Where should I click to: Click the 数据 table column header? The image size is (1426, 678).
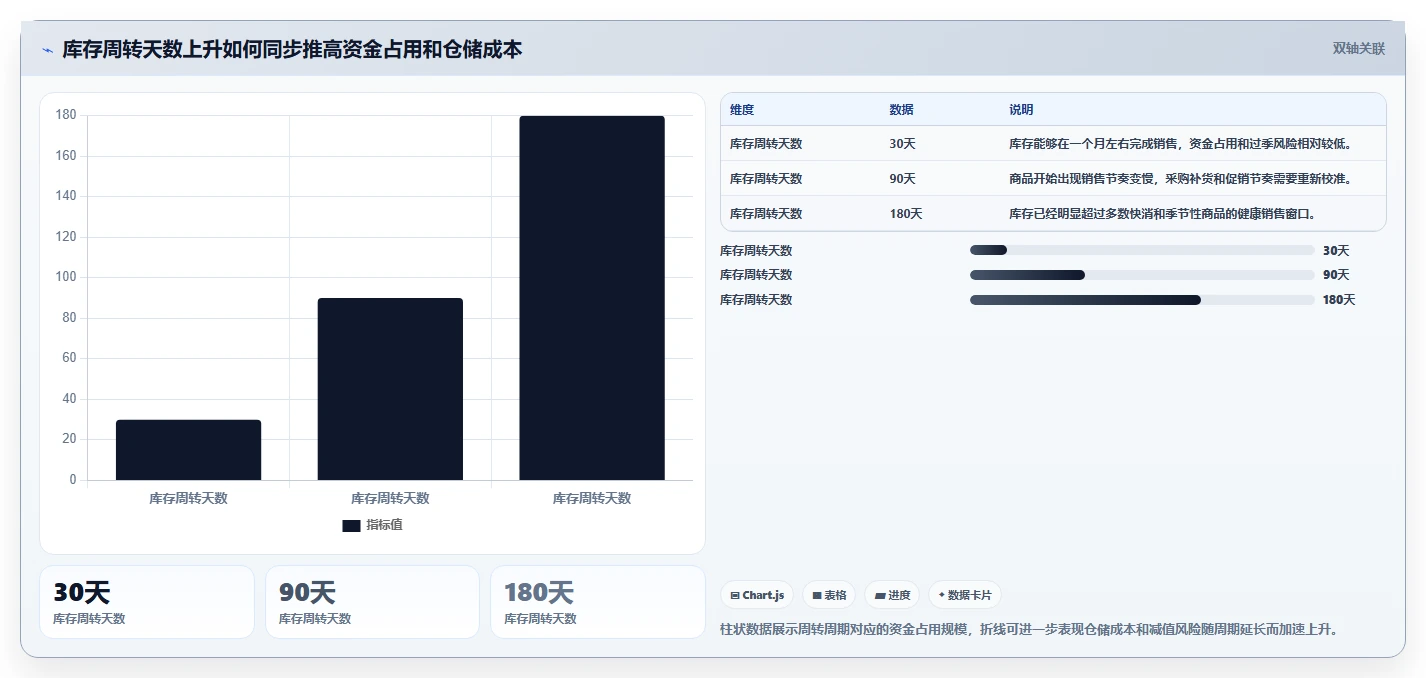901,110
